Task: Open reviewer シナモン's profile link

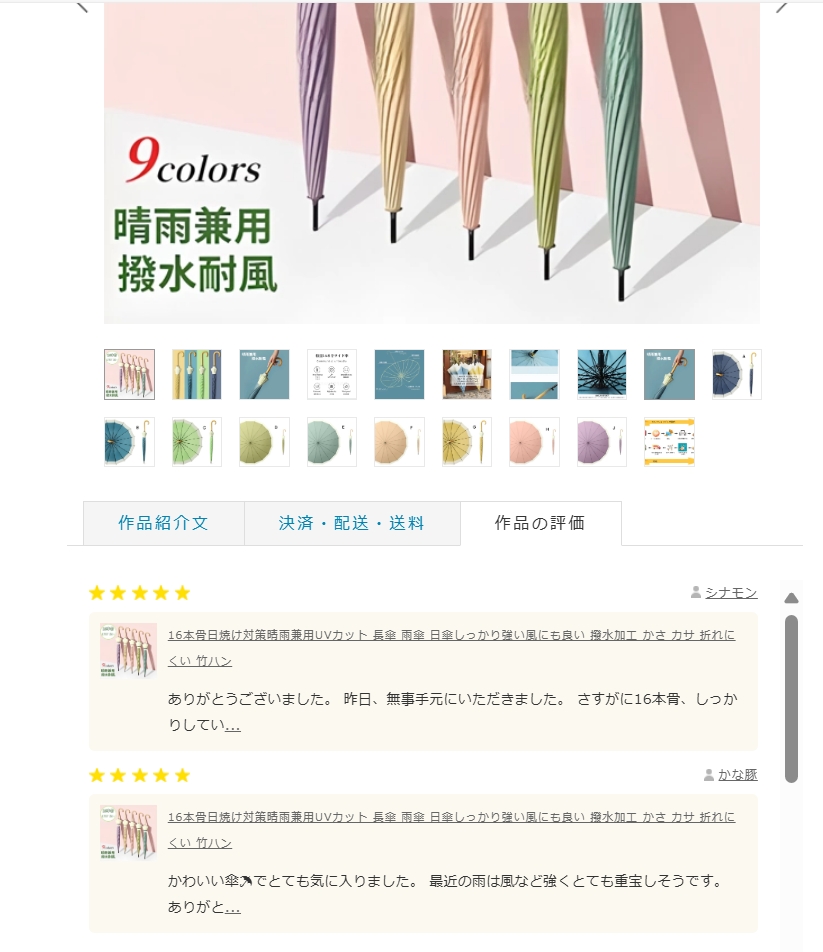Action: 731,593
